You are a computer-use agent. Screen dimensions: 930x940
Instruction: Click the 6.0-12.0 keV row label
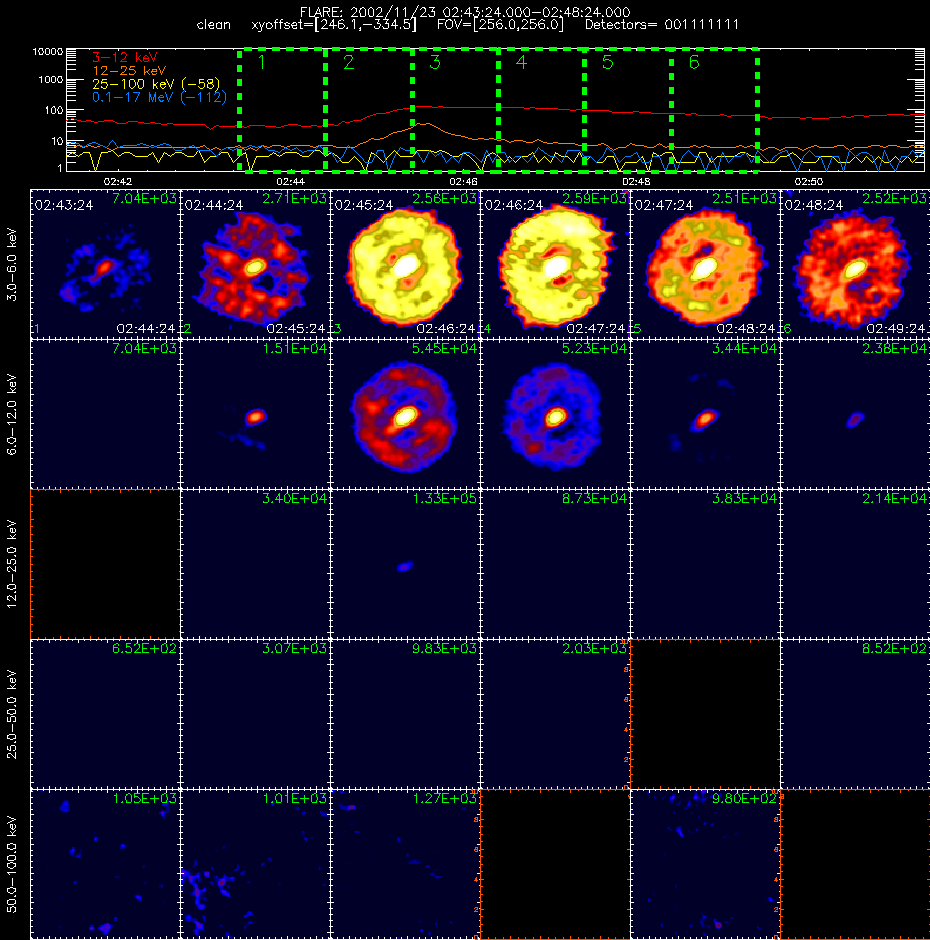pos(12,414)
